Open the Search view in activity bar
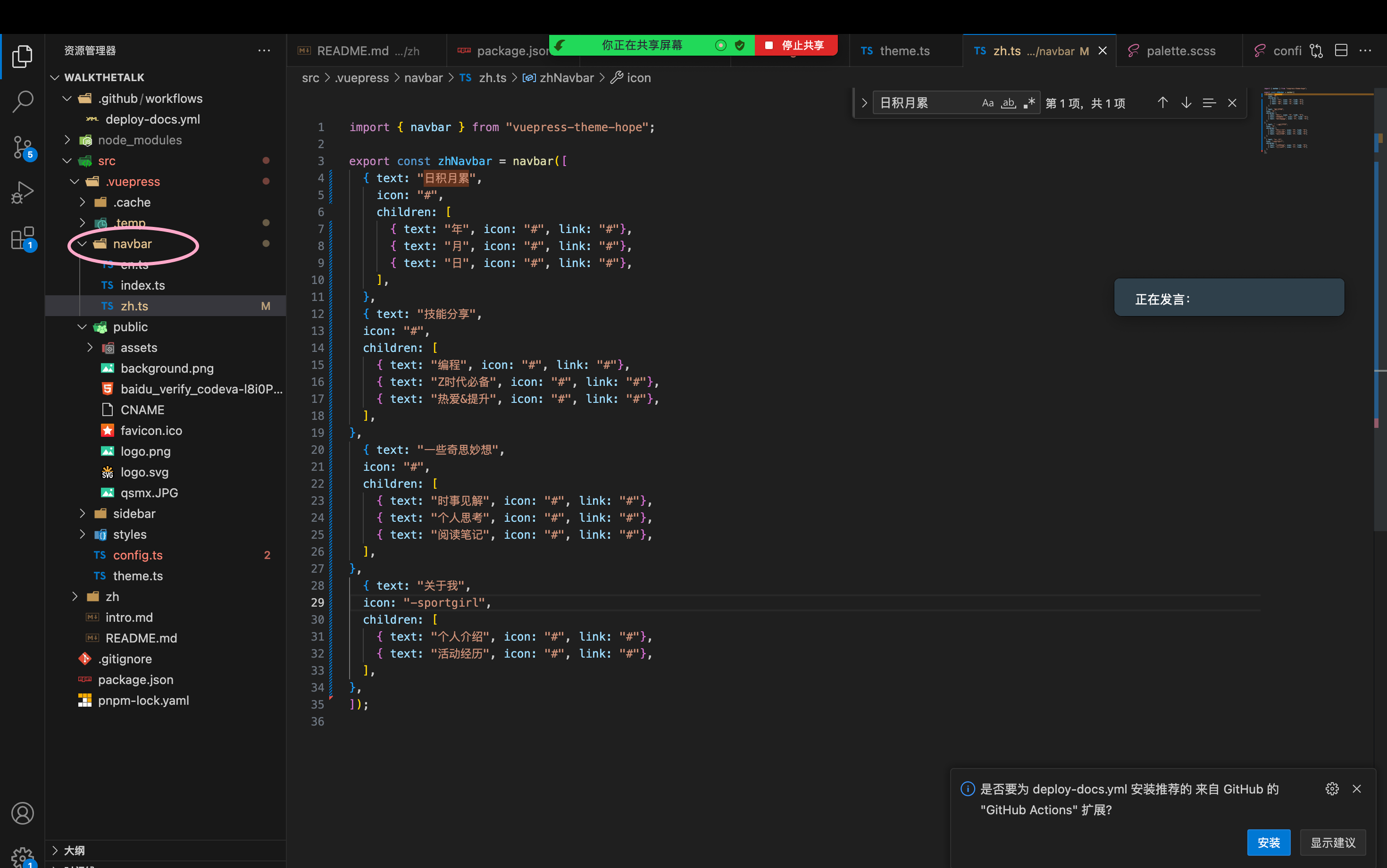The image size is (1387, 868). point(22,101)
